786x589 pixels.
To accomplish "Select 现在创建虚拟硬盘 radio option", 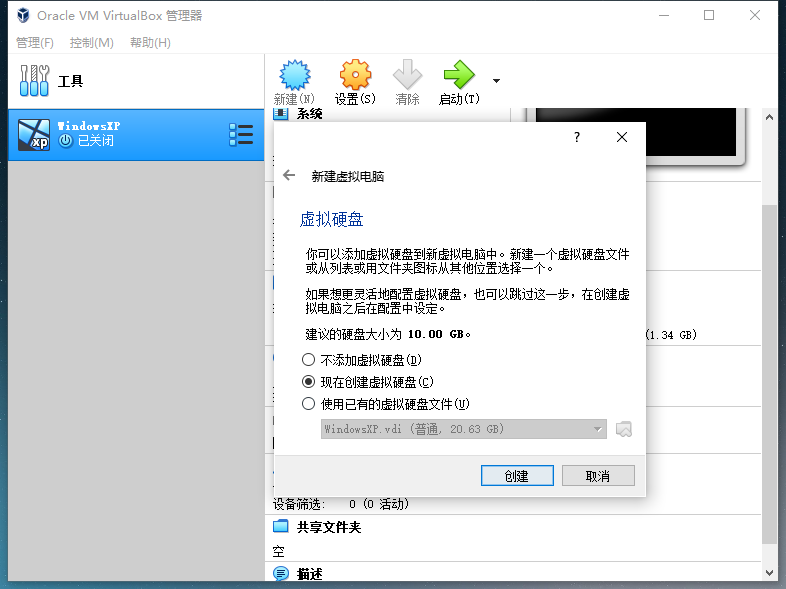I will [x=308, y=382].
